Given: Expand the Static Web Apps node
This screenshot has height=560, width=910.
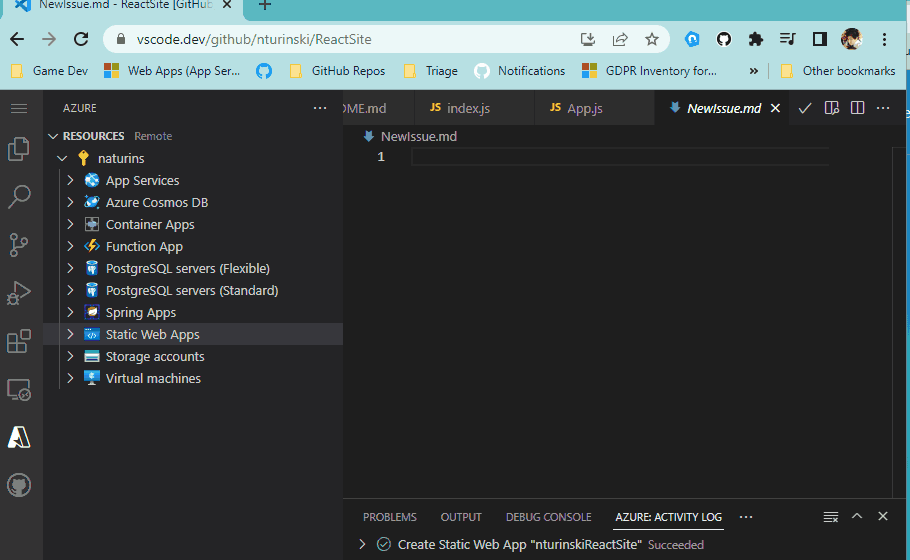Looking at the screenshot, I should point(70,334).
